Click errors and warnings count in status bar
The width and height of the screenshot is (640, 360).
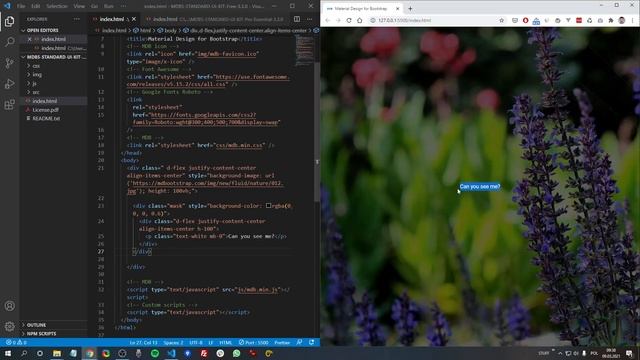(16, 342)
